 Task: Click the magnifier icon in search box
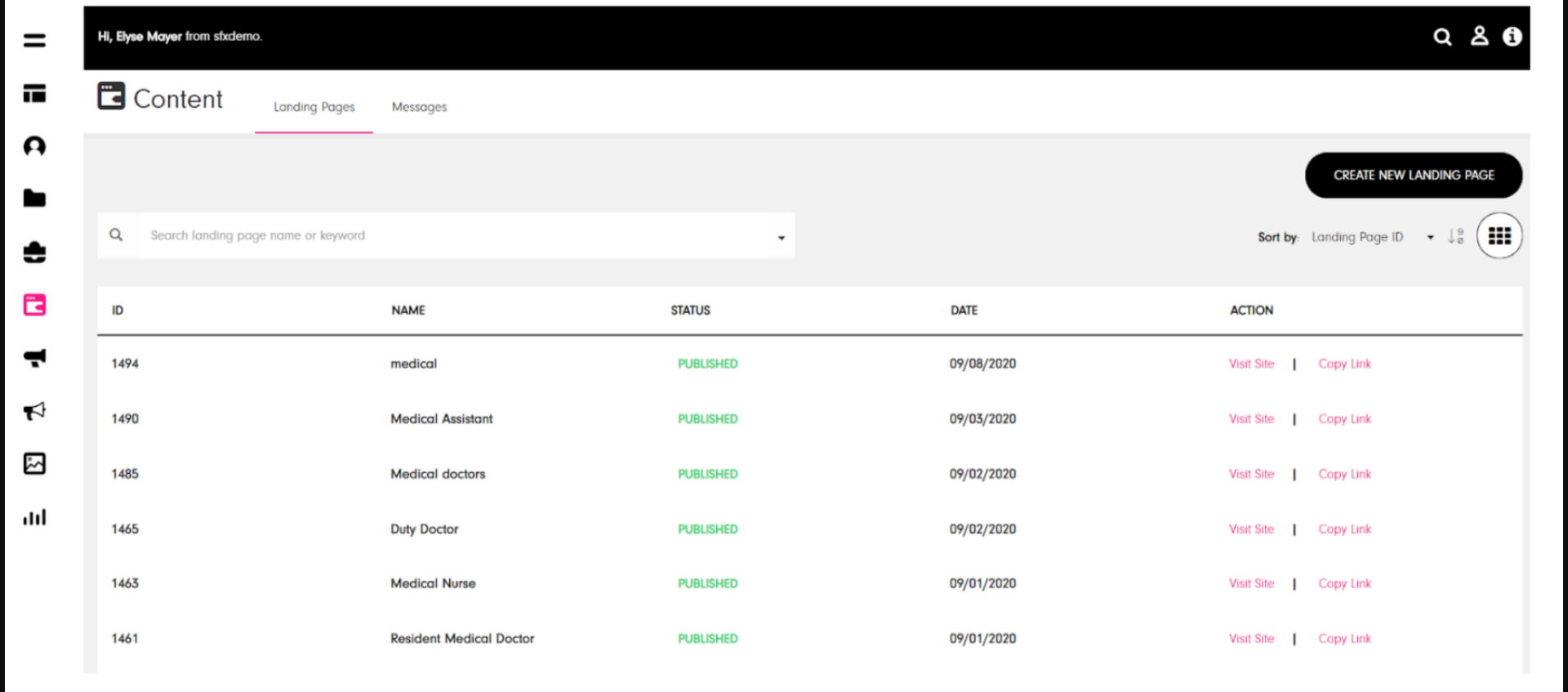click(116, 235)
